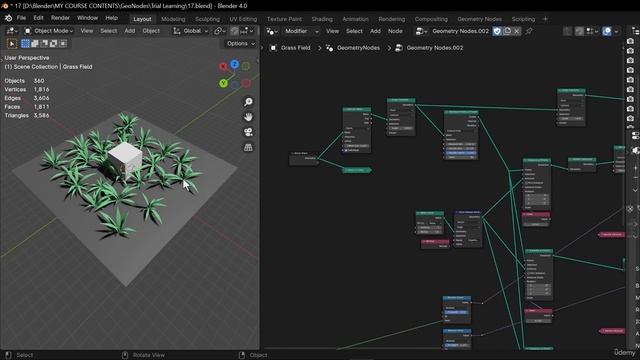The width and height of the screenshot is (640, 360).
Task: Switch to the Compositing workspace tab
Action: pos(431,19)
